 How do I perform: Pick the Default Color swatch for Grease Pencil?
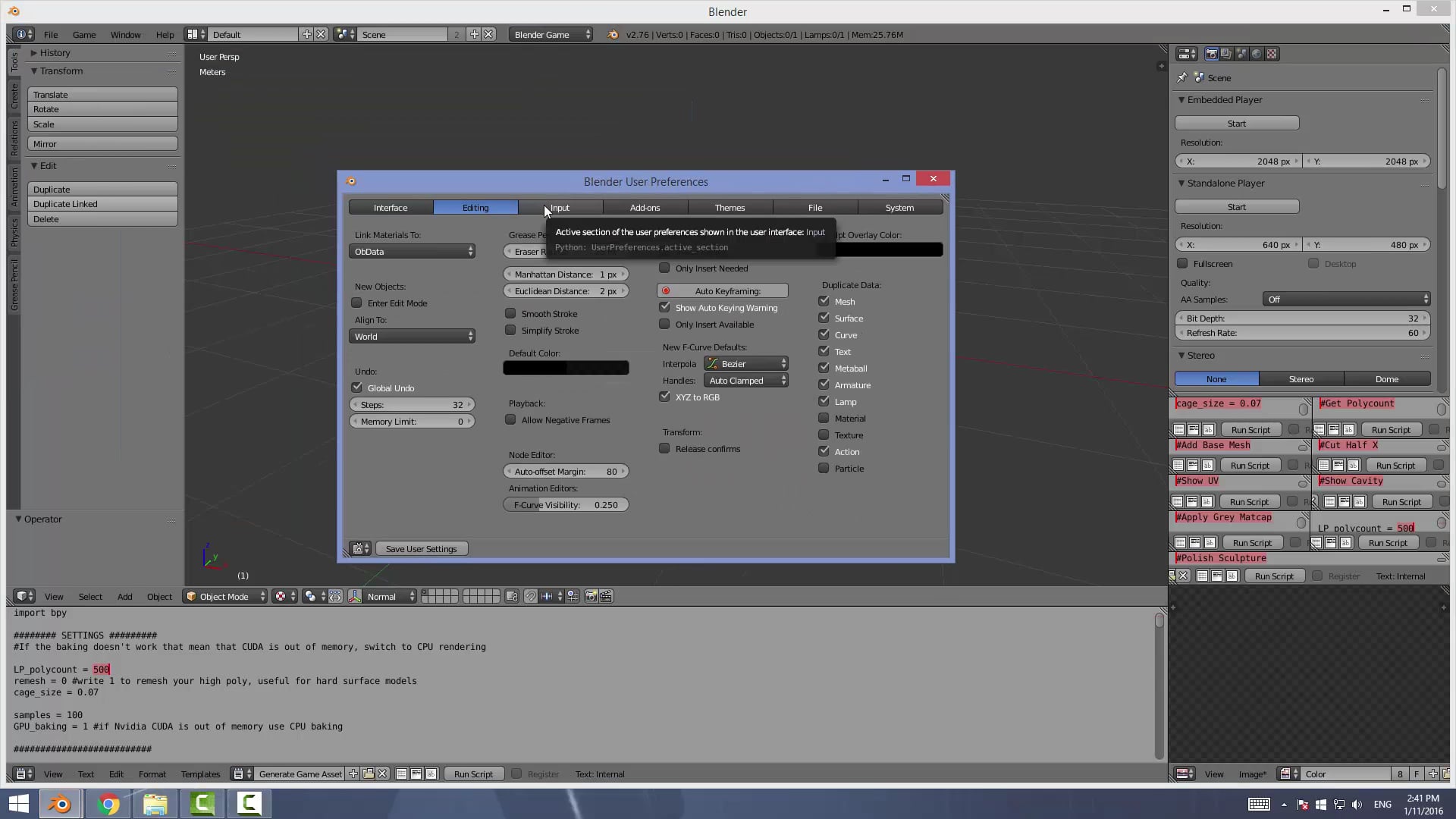[x=566, y=367]
